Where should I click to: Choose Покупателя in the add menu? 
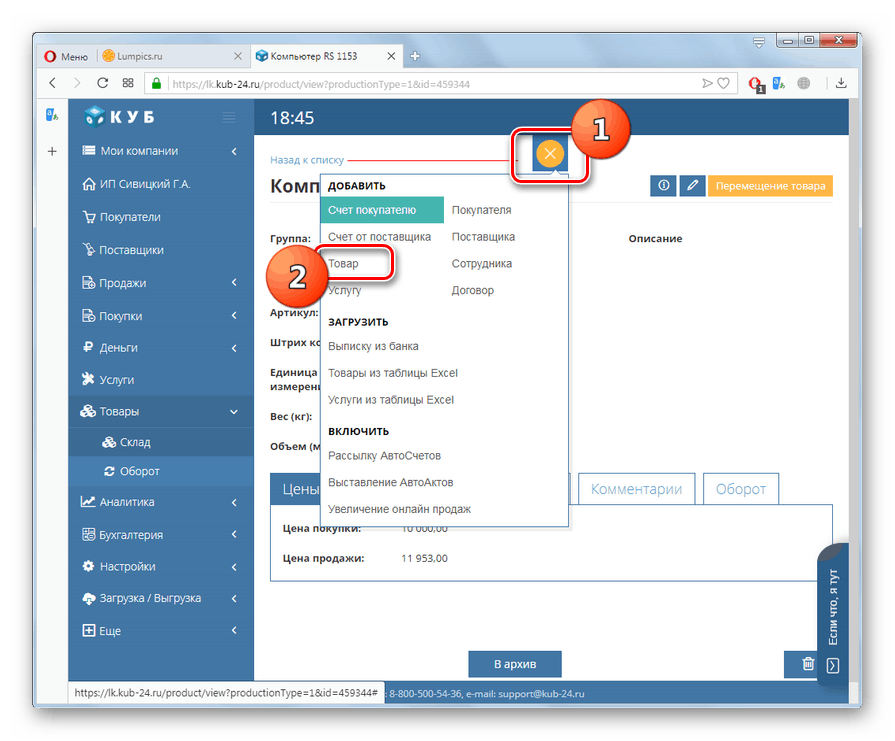481,210
